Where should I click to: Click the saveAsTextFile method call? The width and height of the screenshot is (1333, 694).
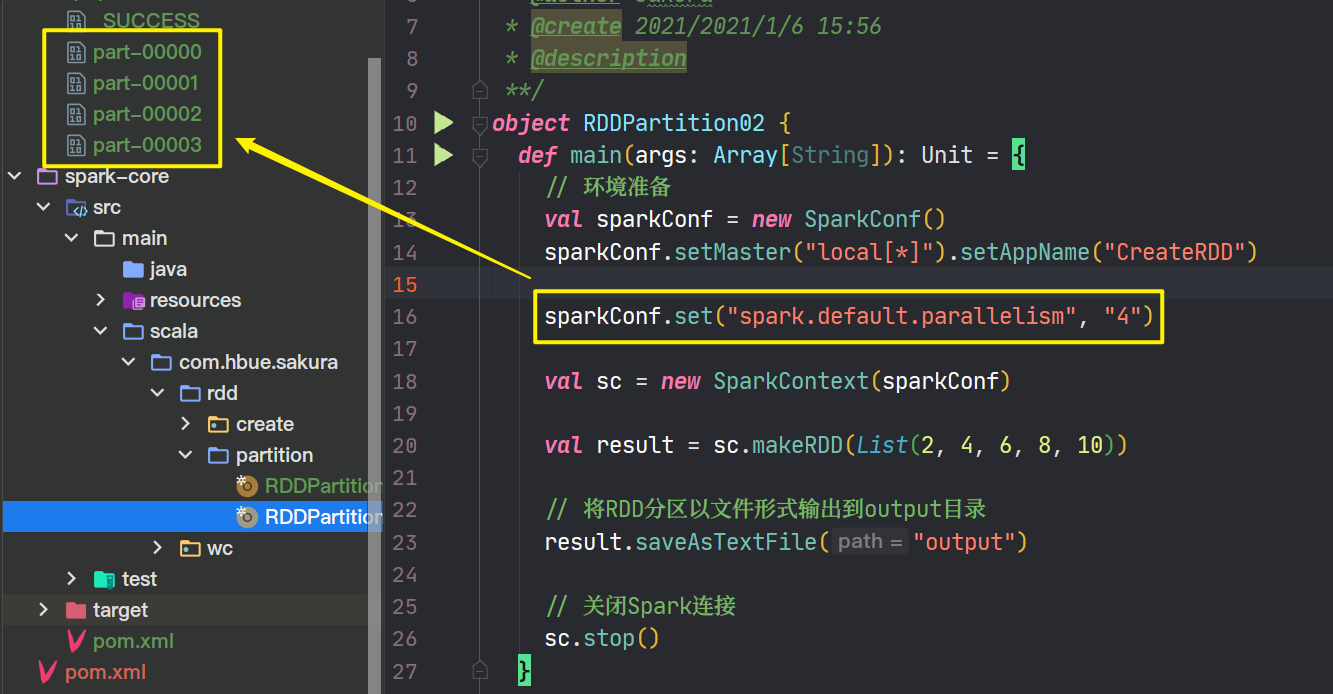(x=727, y=543)
